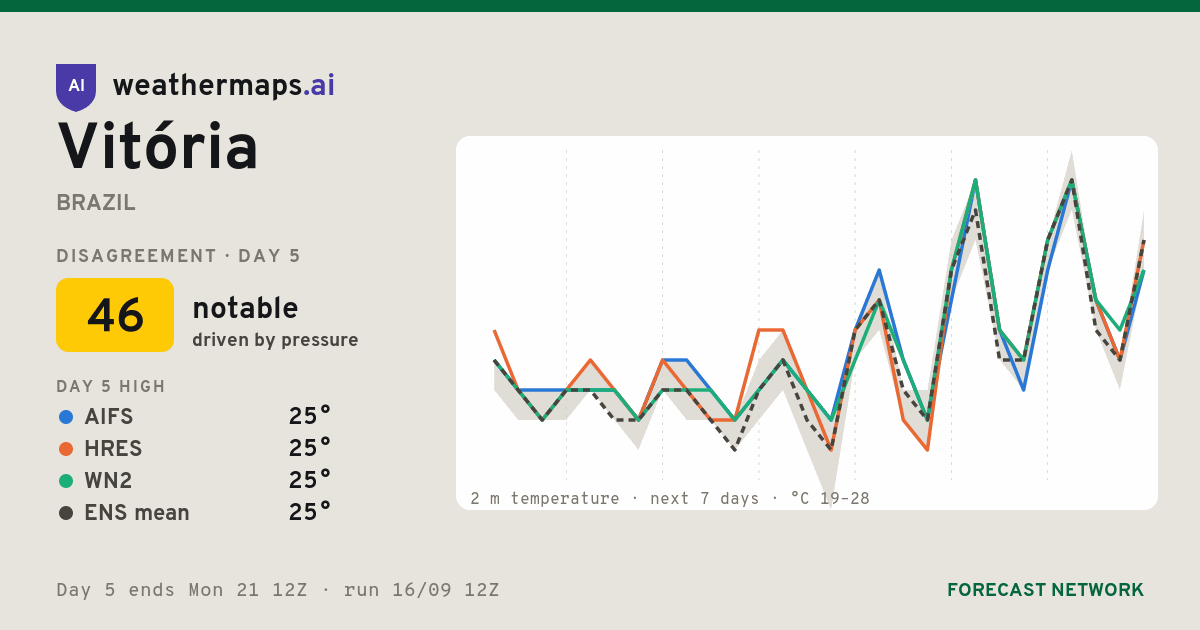1200x630 pixels.
Task: Select the ENS mean label
Action: pyautogui.click(x=137, y=513)
